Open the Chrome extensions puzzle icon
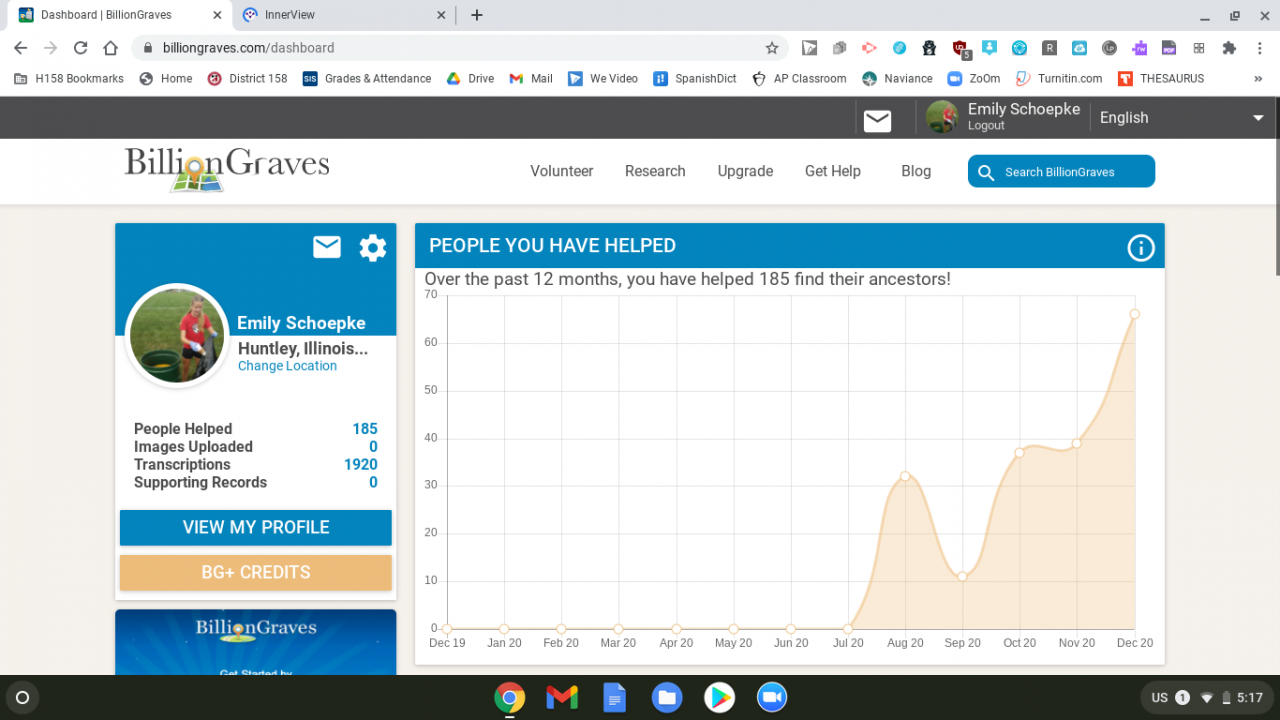Screen dimensions: 1280x720 1230,48
